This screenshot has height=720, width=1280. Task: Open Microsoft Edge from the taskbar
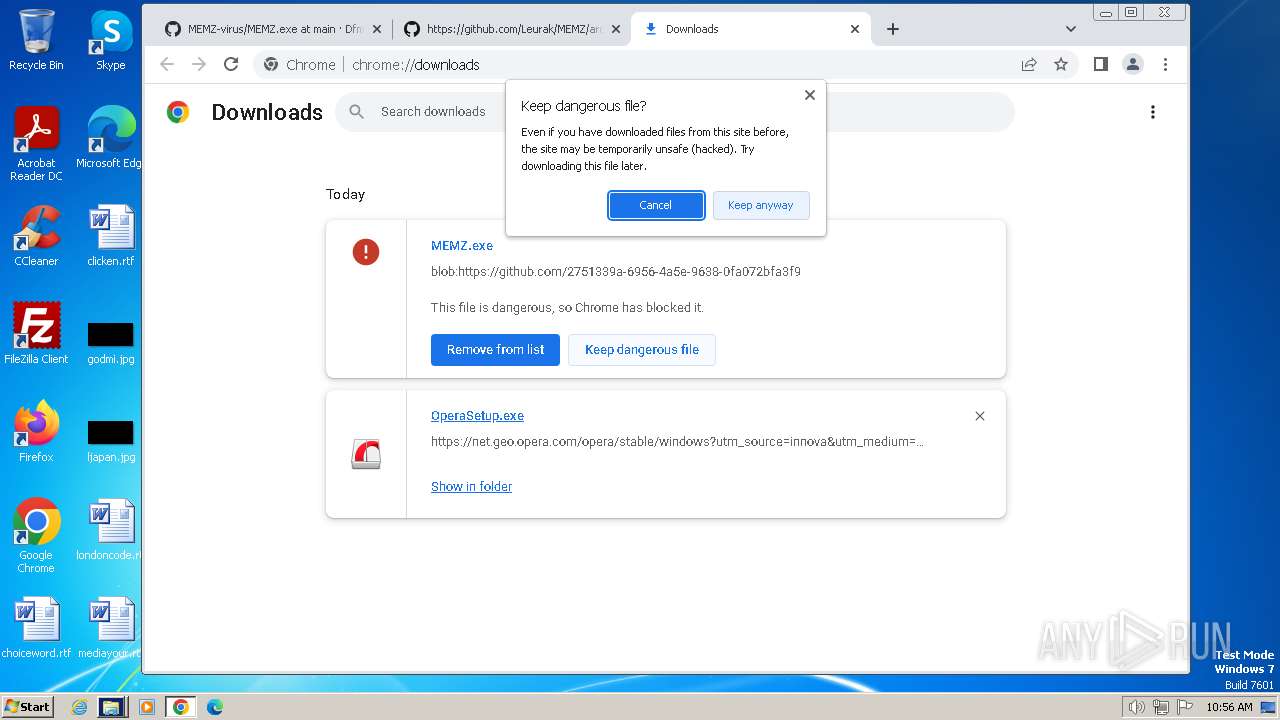[215, 707]
